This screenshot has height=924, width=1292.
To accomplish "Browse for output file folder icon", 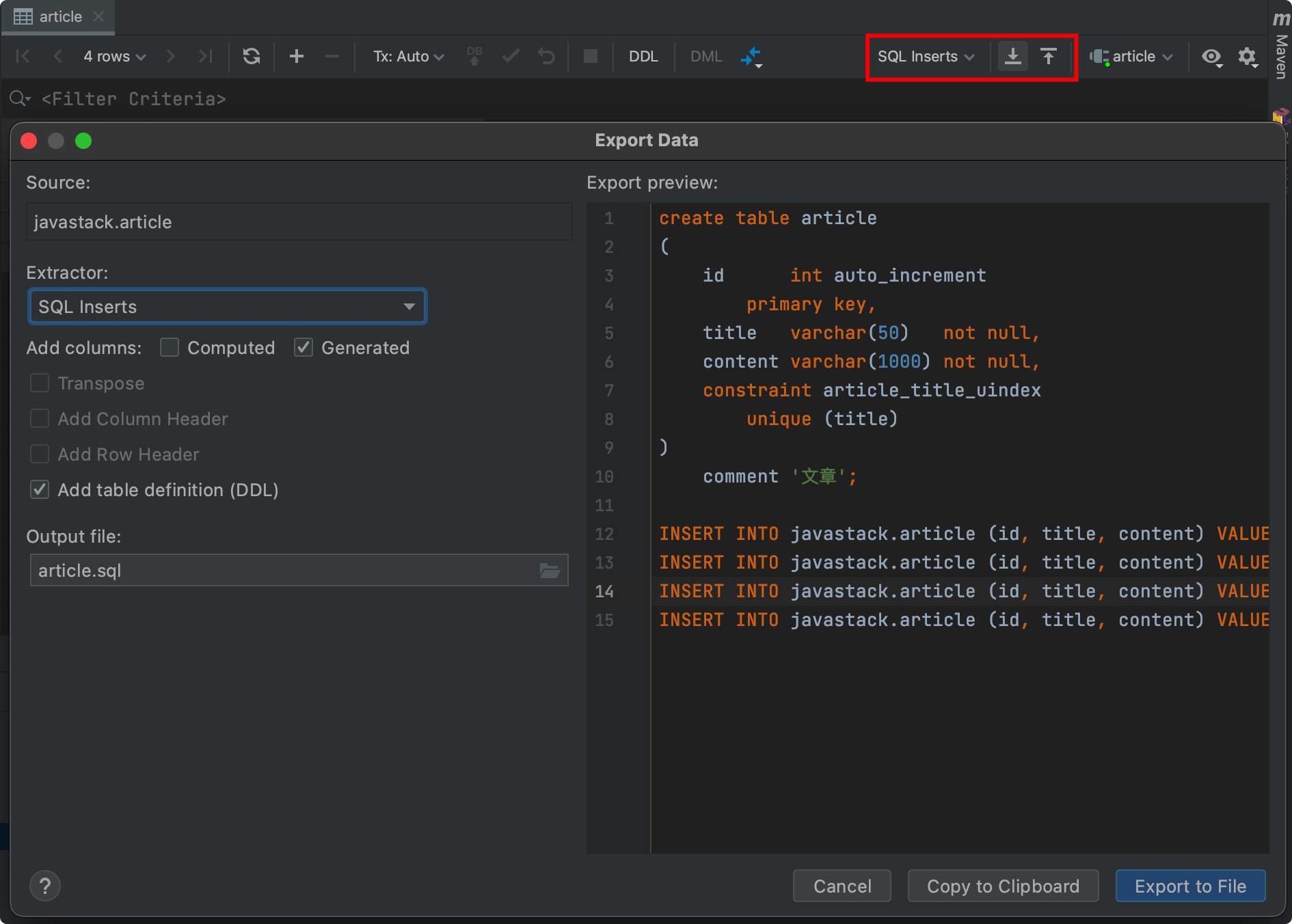I will click(550, 571).
